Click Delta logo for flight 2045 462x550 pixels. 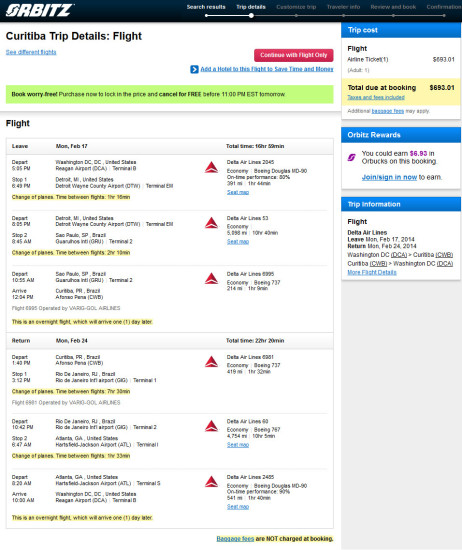[211, 167]
